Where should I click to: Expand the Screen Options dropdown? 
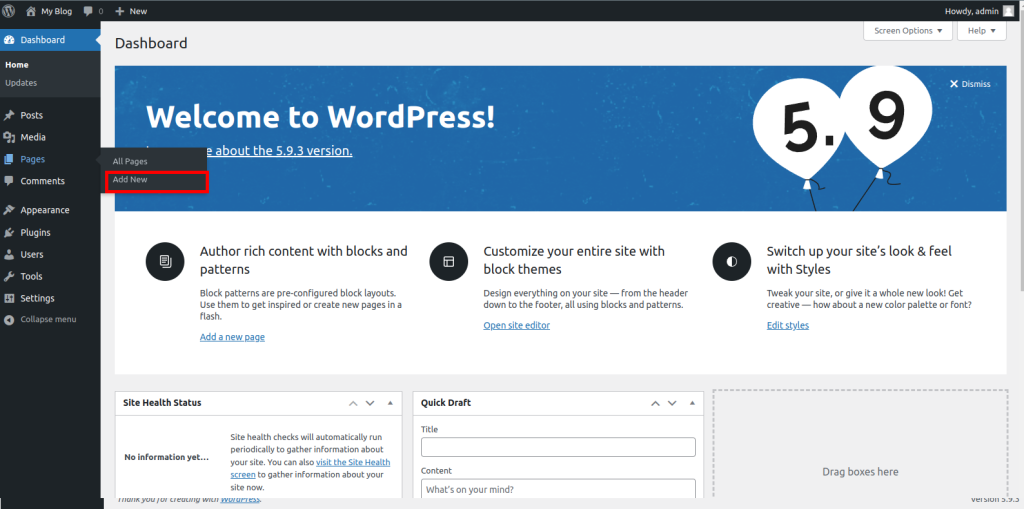coord(908,31)
